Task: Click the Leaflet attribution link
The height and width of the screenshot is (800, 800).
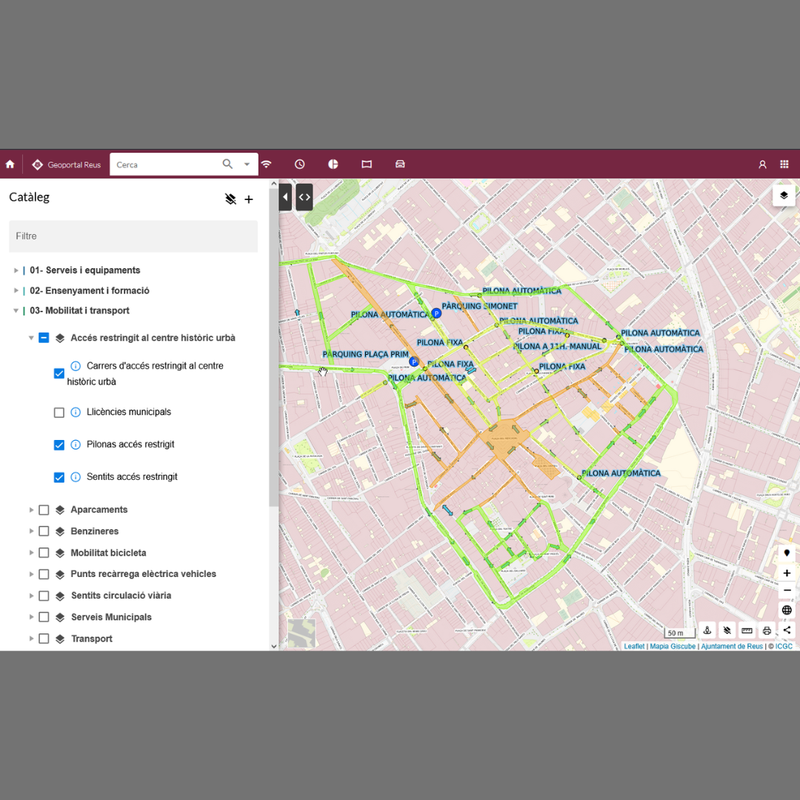Action: (x=634, y=646)
